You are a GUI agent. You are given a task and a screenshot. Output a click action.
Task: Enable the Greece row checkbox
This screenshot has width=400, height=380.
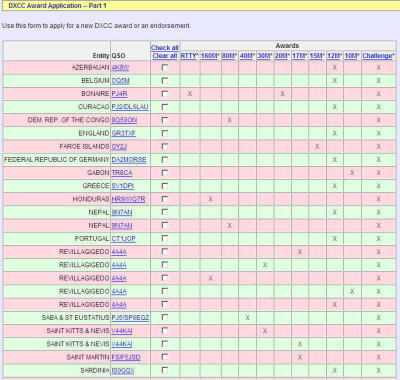[x=165, y=186]
